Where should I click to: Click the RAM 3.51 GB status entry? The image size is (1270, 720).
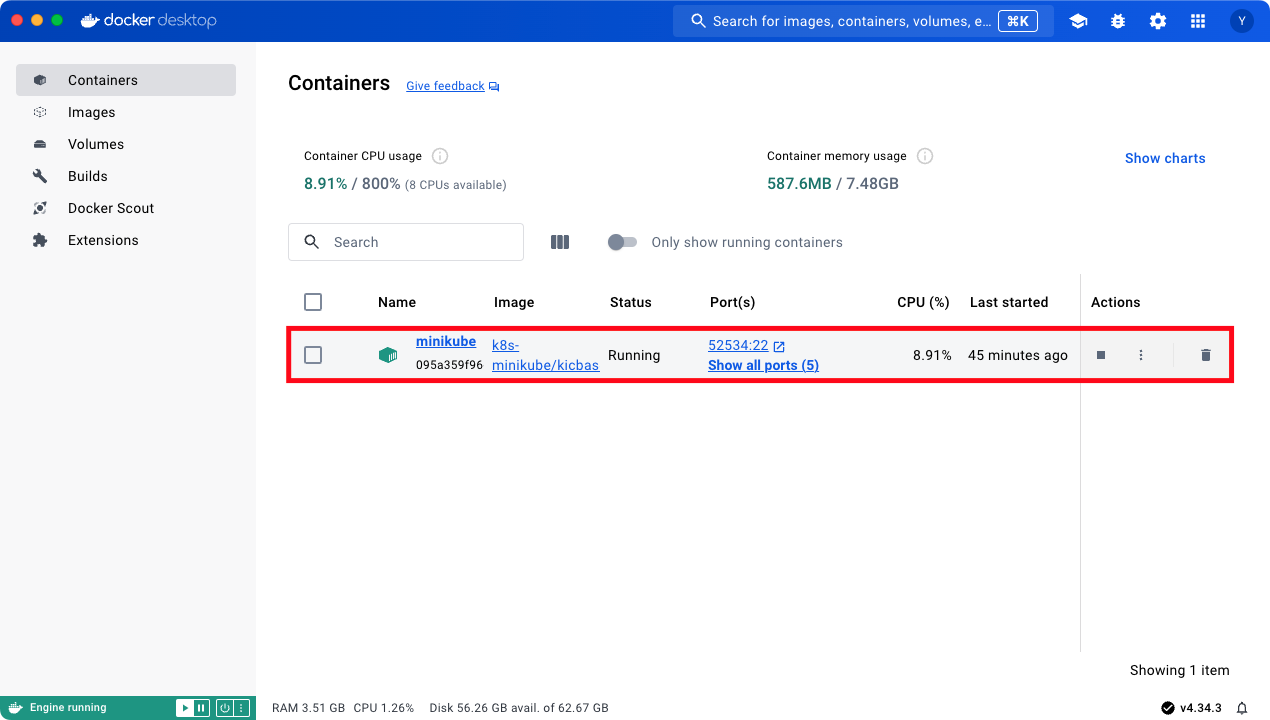tap(308, 708)
